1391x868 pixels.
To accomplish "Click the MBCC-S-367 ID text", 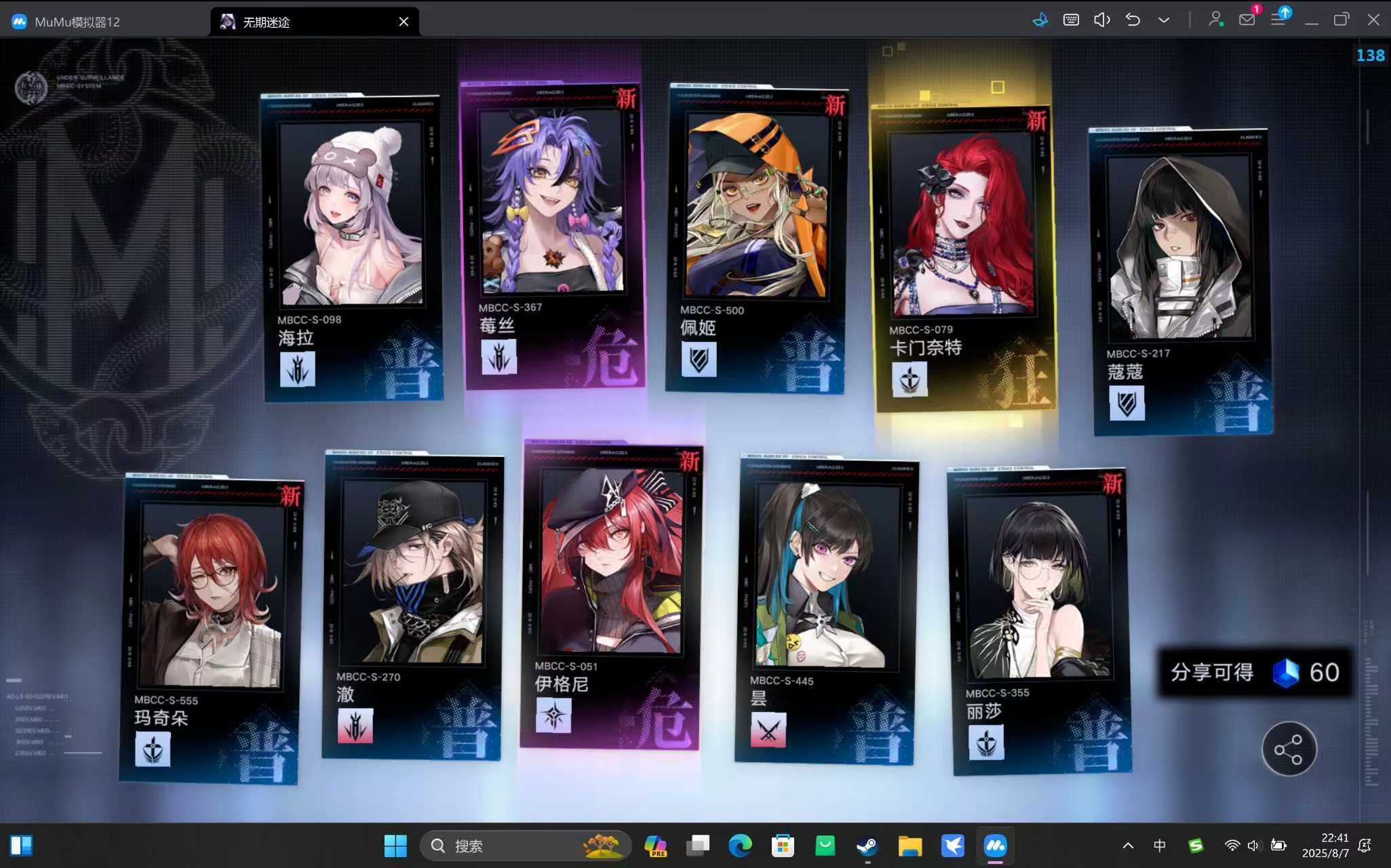I will click(510, 307).
